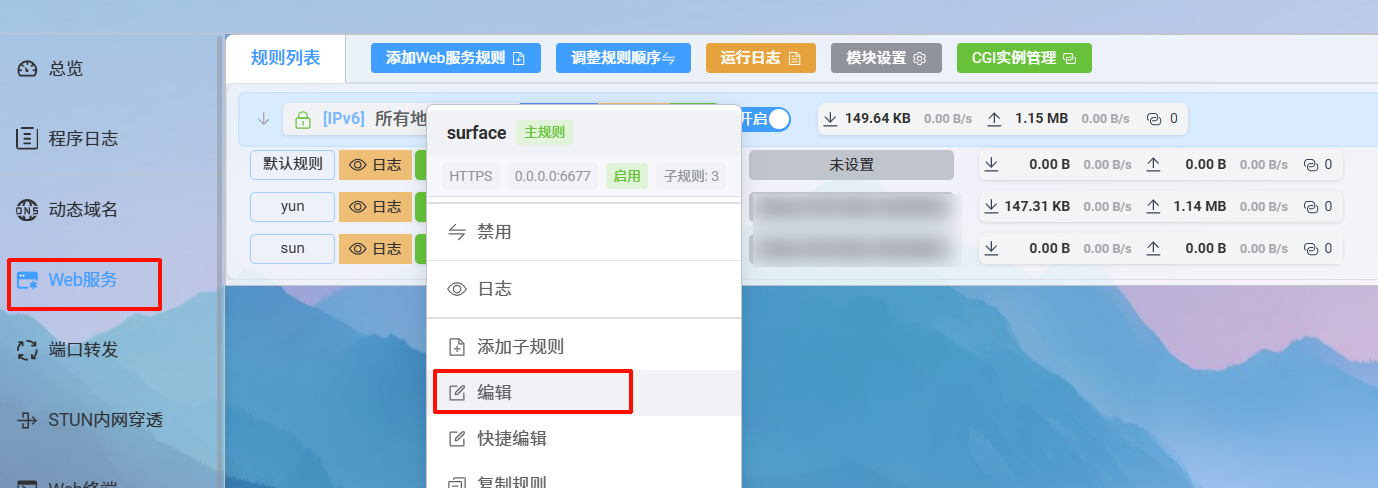Click the 默认规则 sub-rule button
Viewport: 1378px width, 488px height.
(x=292, y=164)
